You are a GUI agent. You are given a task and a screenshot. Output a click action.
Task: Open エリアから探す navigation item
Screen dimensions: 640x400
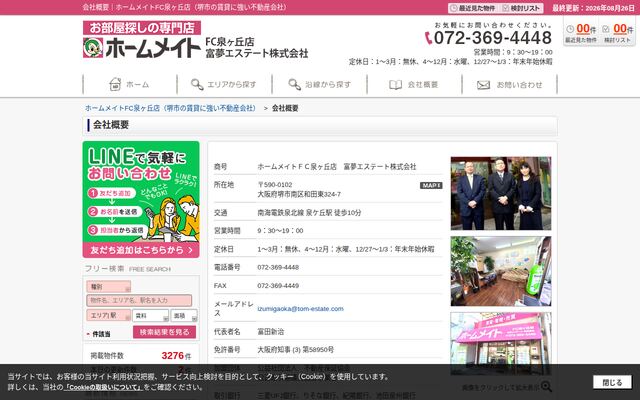pyautogui.click(x=224, y=84)
